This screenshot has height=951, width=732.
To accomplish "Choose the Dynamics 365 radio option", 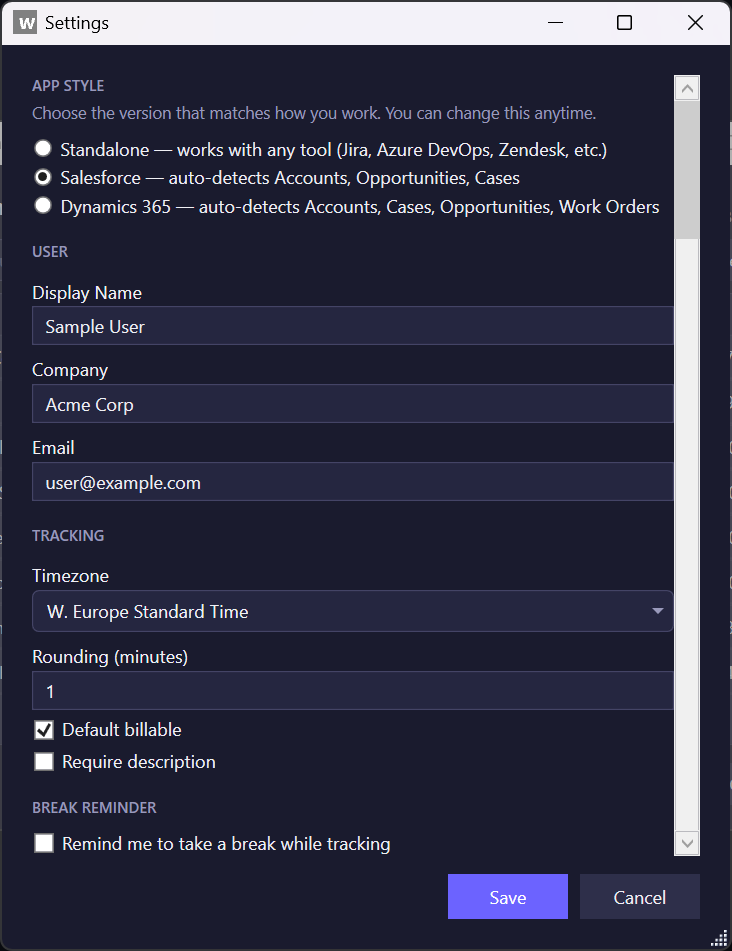I will click(43, 206).
